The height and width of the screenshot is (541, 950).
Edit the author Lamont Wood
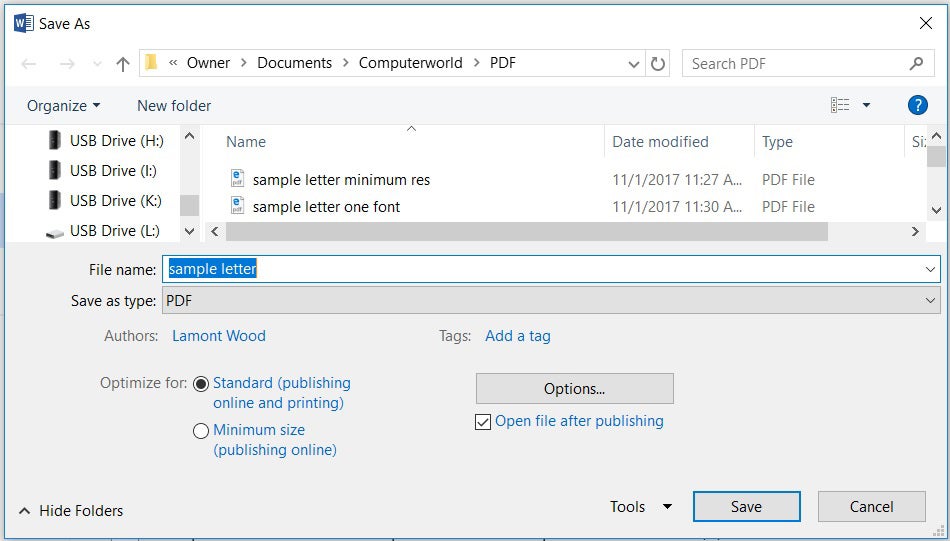pyautogui.click(x=219, y=336)
